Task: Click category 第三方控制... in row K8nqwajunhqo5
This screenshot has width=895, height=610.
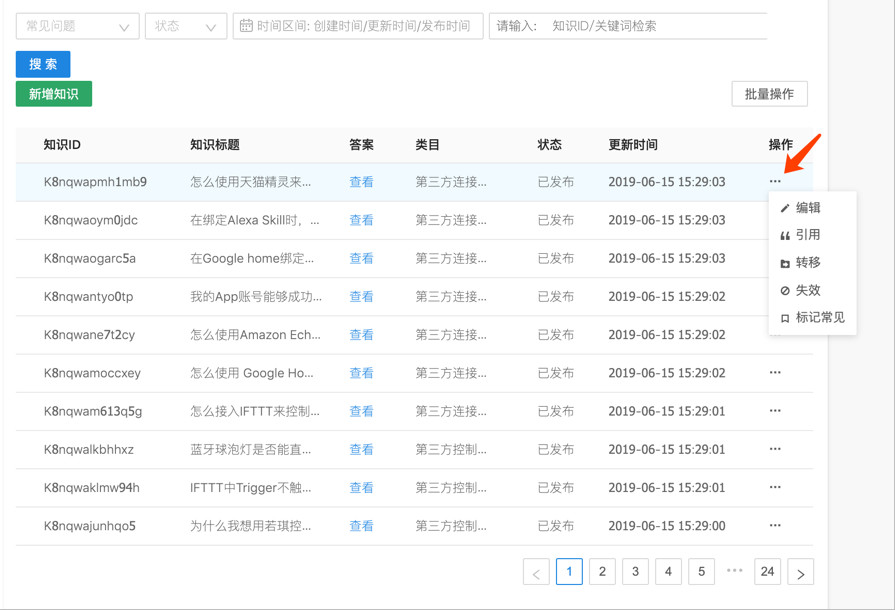Action: (451, 526)
